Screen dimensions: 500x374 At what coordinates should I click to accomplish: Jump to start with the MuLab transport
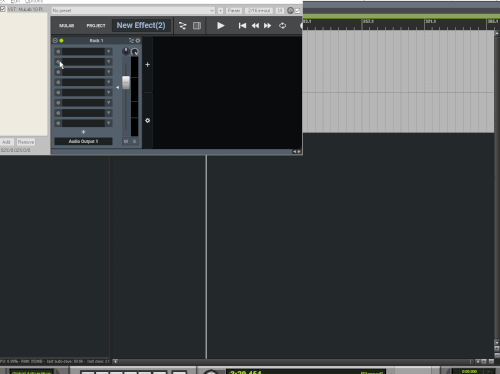[x=242, y=26]
